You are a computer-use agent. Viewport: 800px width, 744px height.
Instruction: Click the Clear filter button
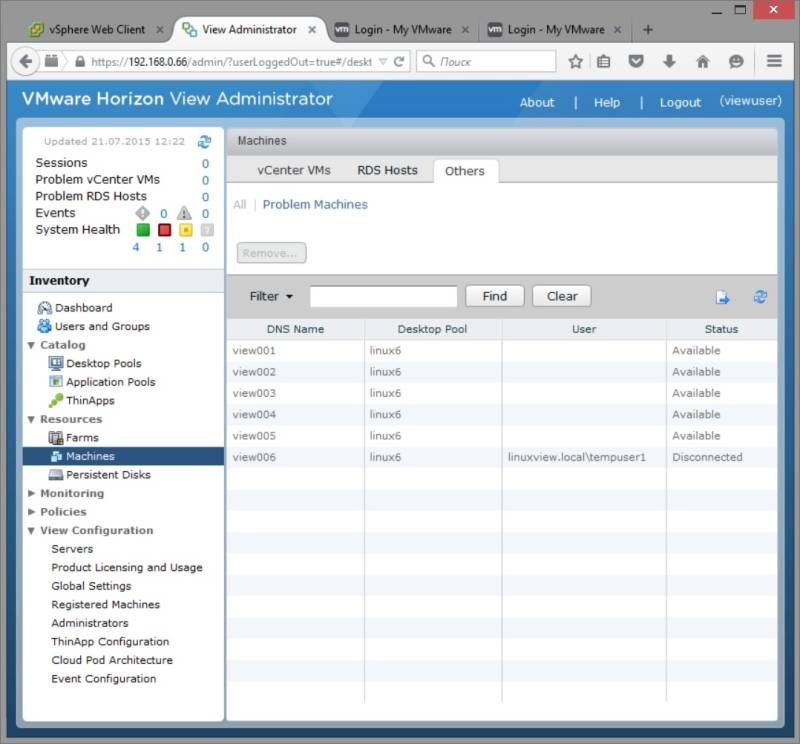(x=562, y=296)
